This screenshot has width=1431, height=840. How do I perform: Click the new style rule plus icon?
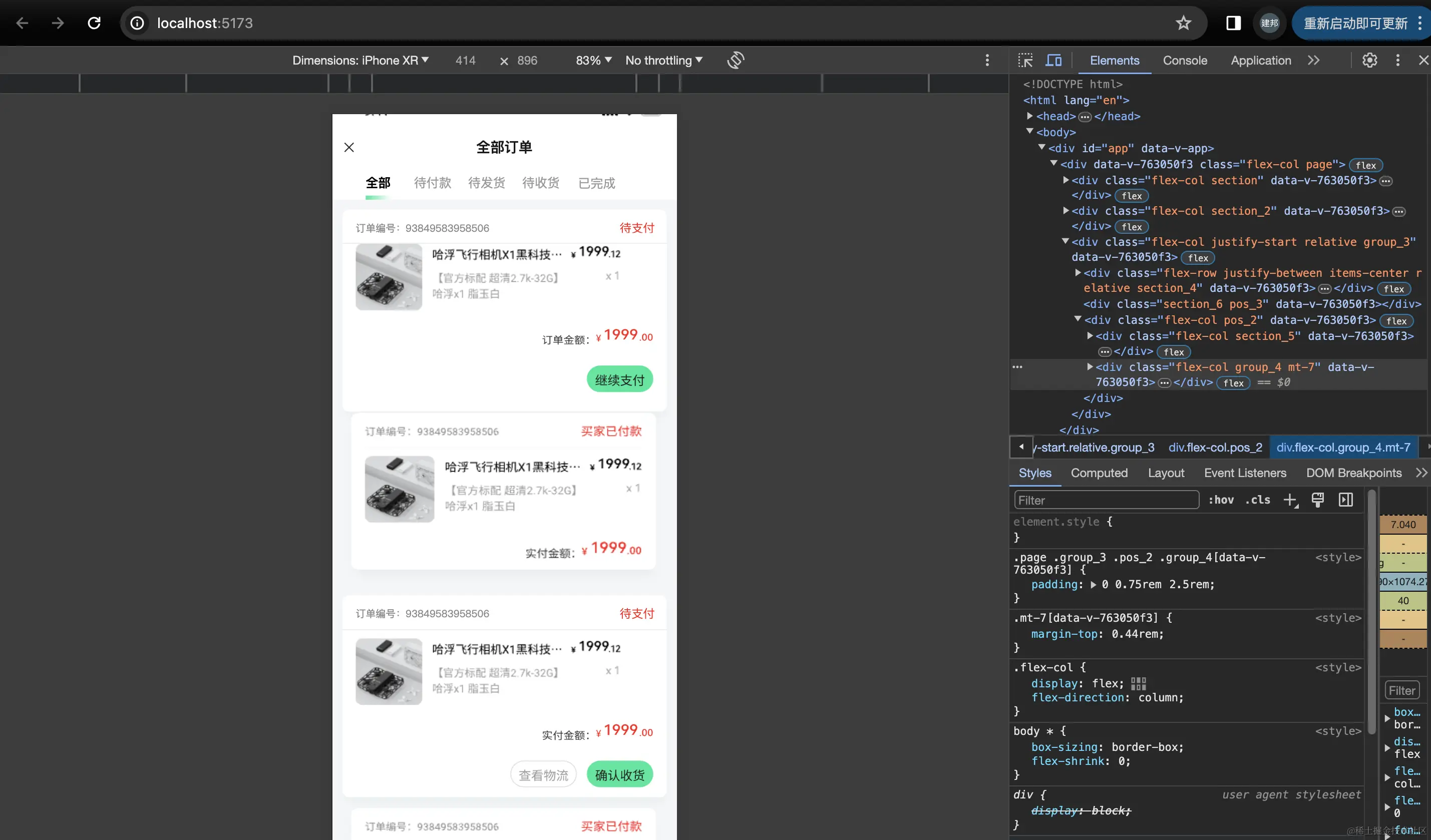pyautogui.click(x=1290, y=500)
